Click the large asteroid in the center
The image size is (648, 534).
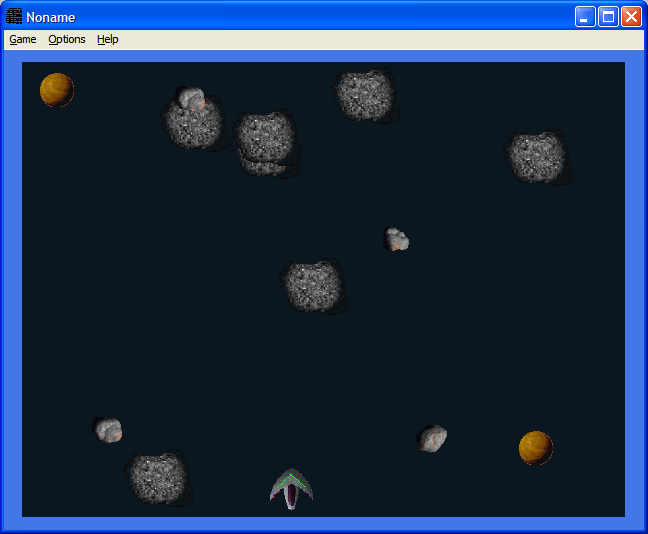[314, 286]
